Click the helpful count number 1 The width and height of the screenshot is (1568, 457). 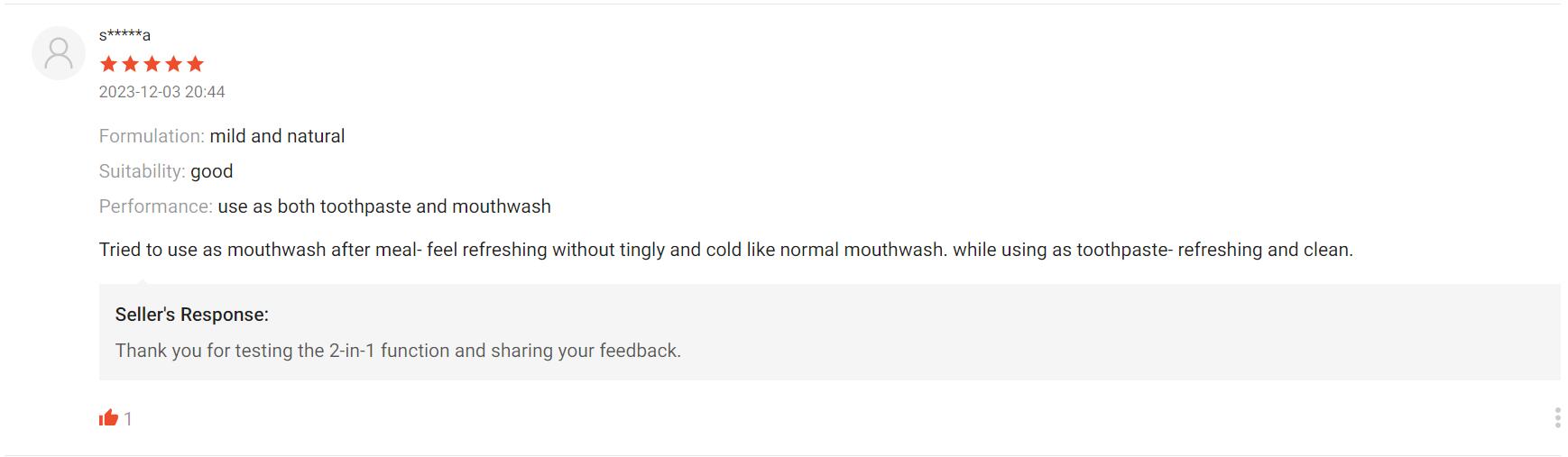pos(128,419)
